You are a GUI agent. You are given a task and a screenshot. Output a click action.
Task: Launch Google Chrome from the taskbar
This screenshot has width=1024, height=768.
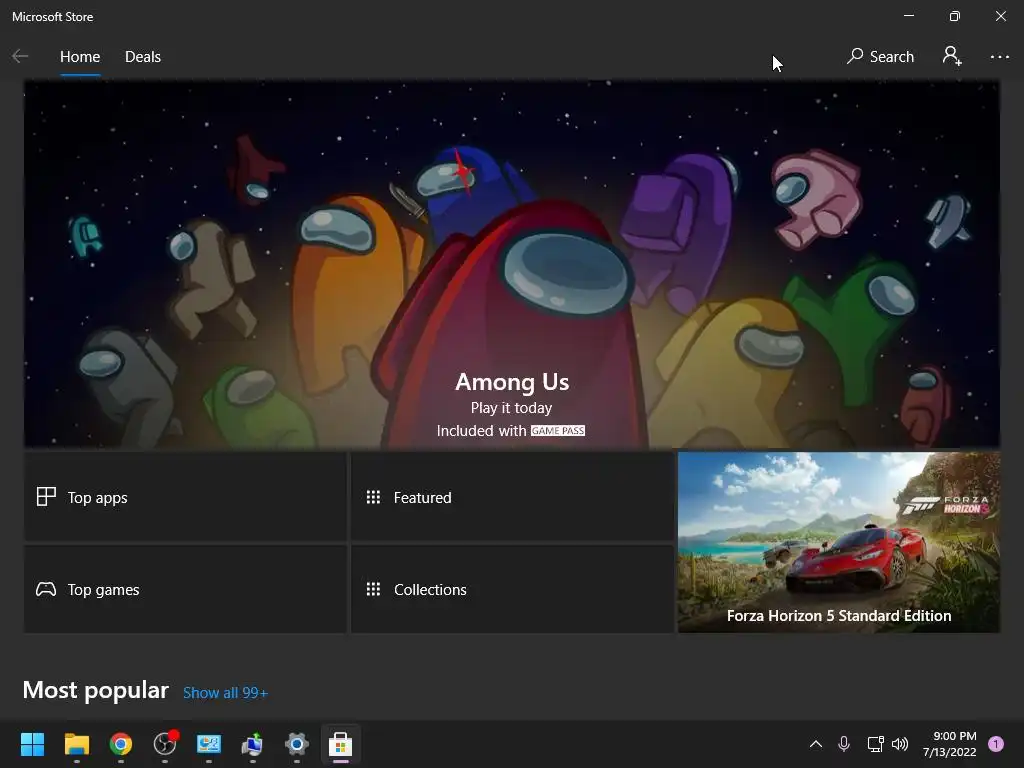121,744
